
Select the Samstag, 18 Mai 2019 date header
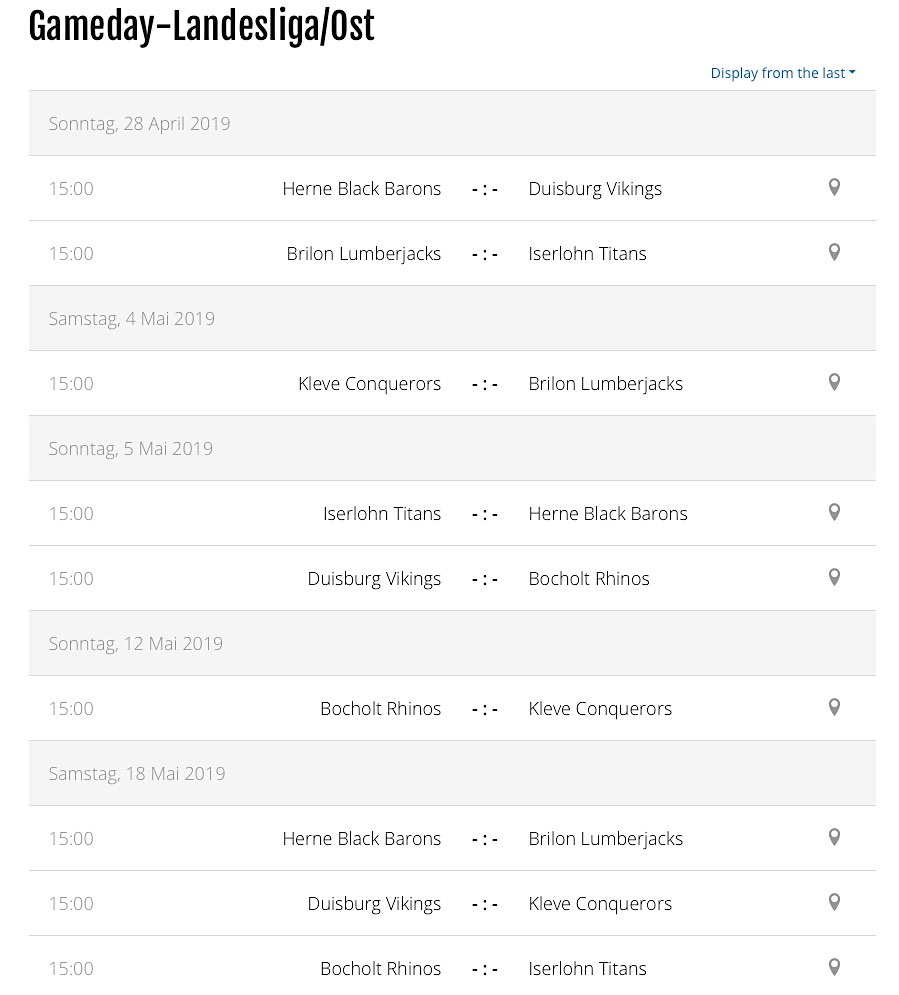[x=137, y=773]
